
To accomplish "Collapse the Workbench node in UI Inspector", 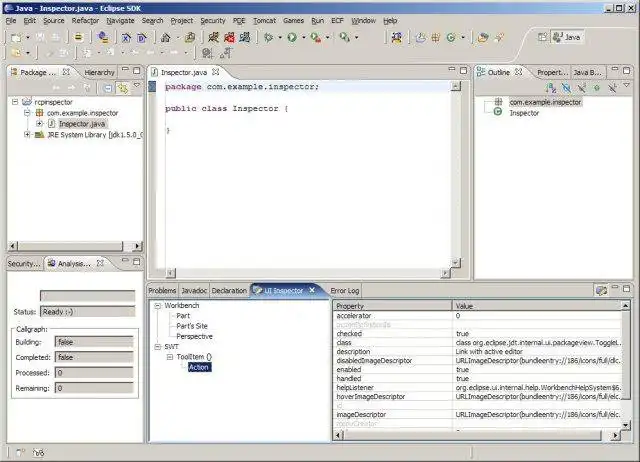I will click(158, 305).
